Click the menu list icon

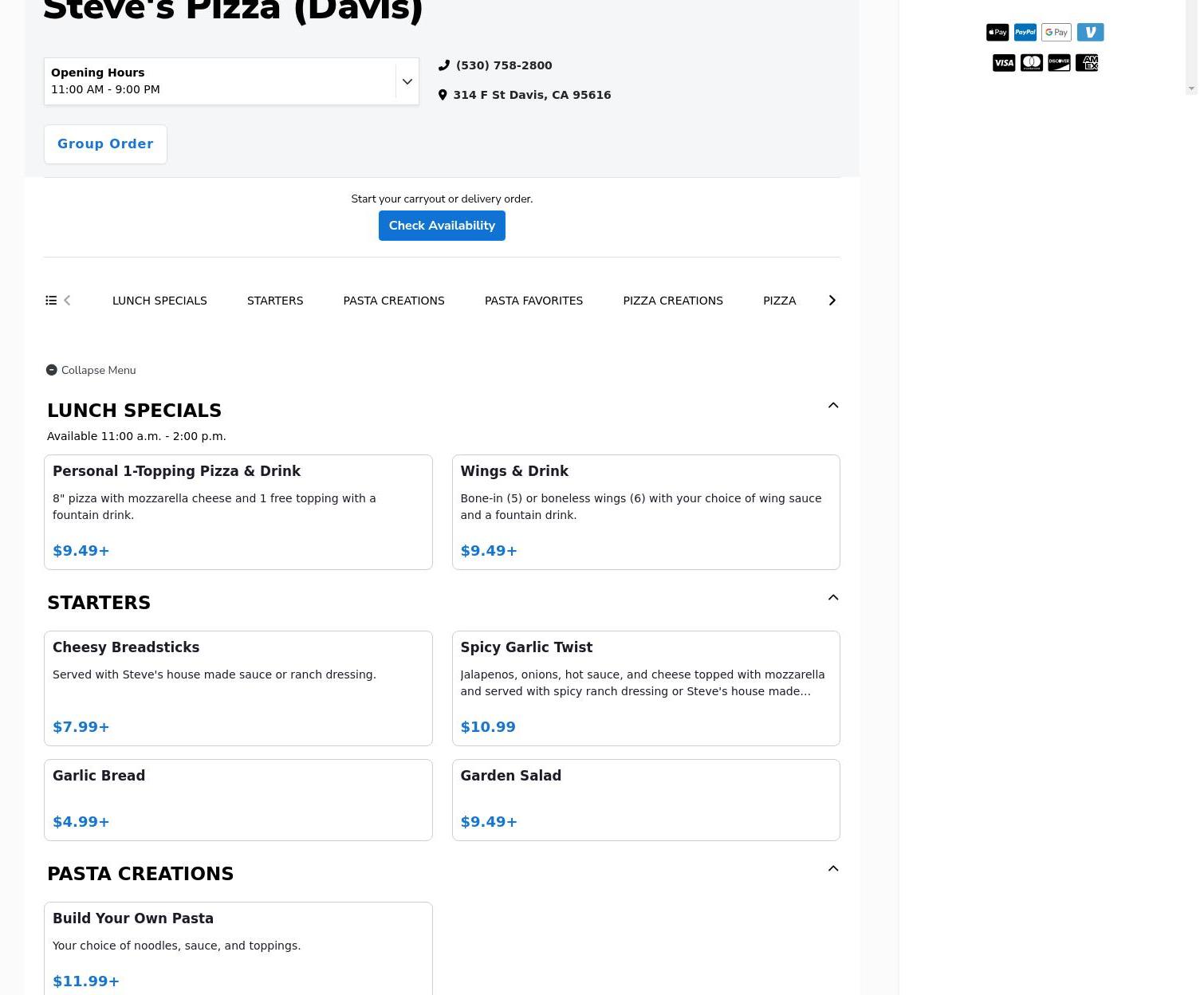(51, 301)
